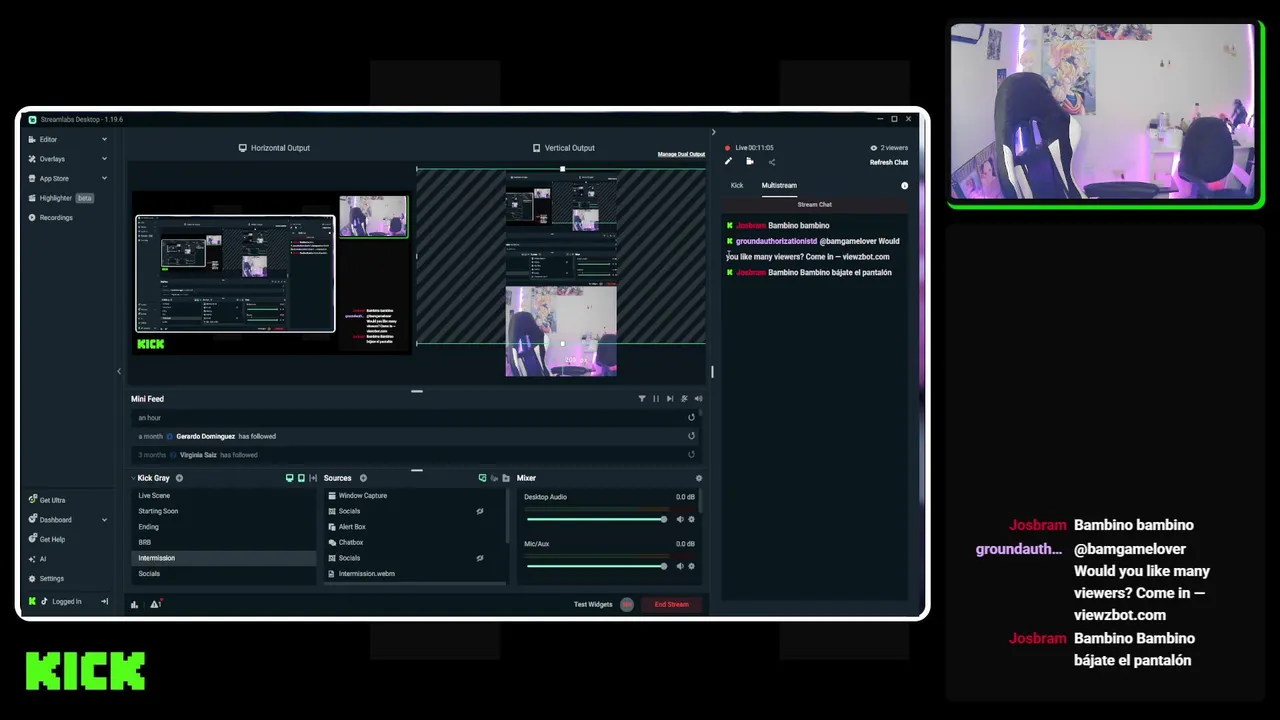Toggle the horizontal display icon in Scenes
Viewport: 1280px width, 720px height.
pyautogui.click(x=290, y=478)
